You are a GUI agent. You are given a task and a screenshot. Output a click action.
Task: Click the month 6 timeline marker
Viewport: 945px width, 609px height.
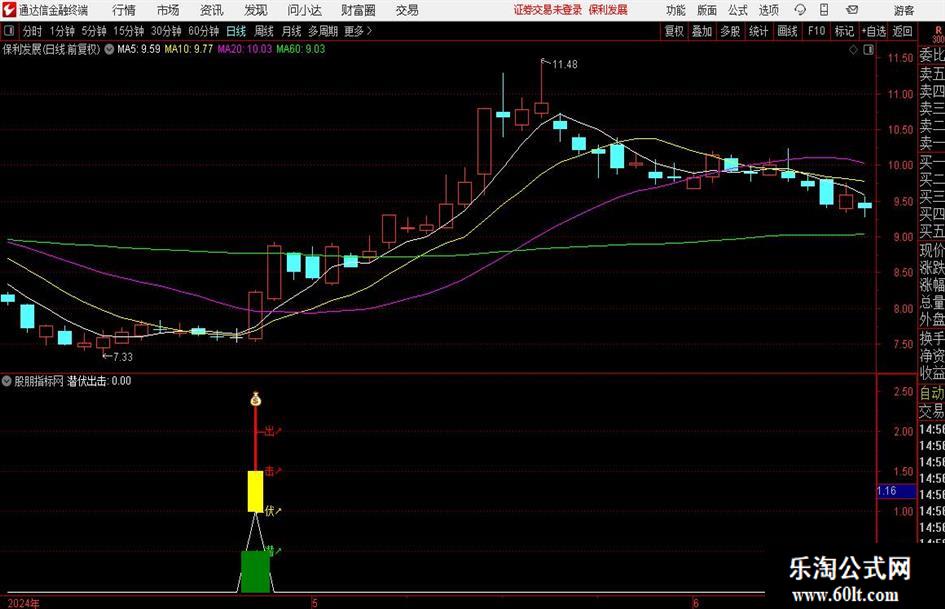pyautogui.click(x=695, y=603)
